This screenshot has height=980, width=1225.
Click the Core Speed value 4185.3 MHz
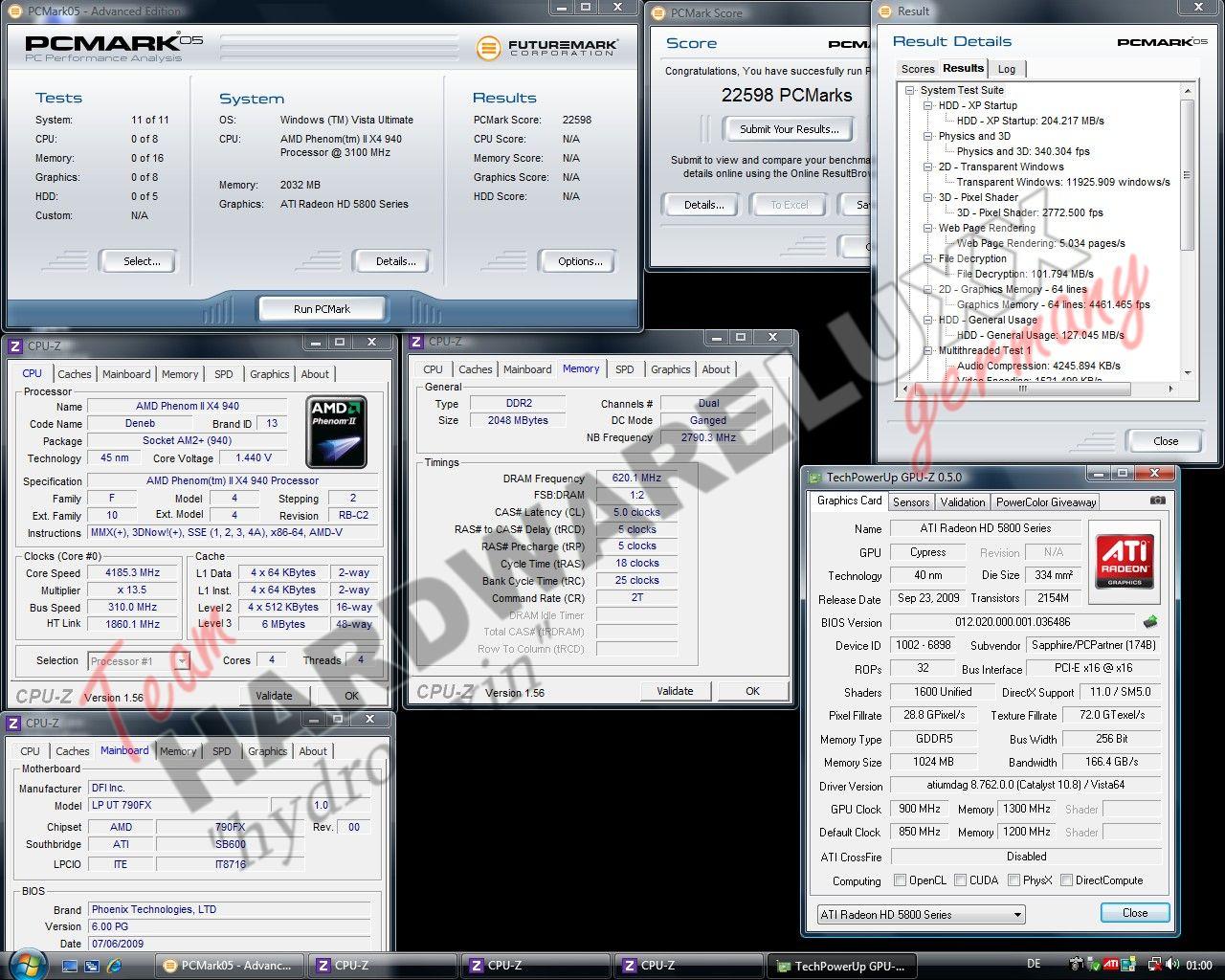[132, 573]
